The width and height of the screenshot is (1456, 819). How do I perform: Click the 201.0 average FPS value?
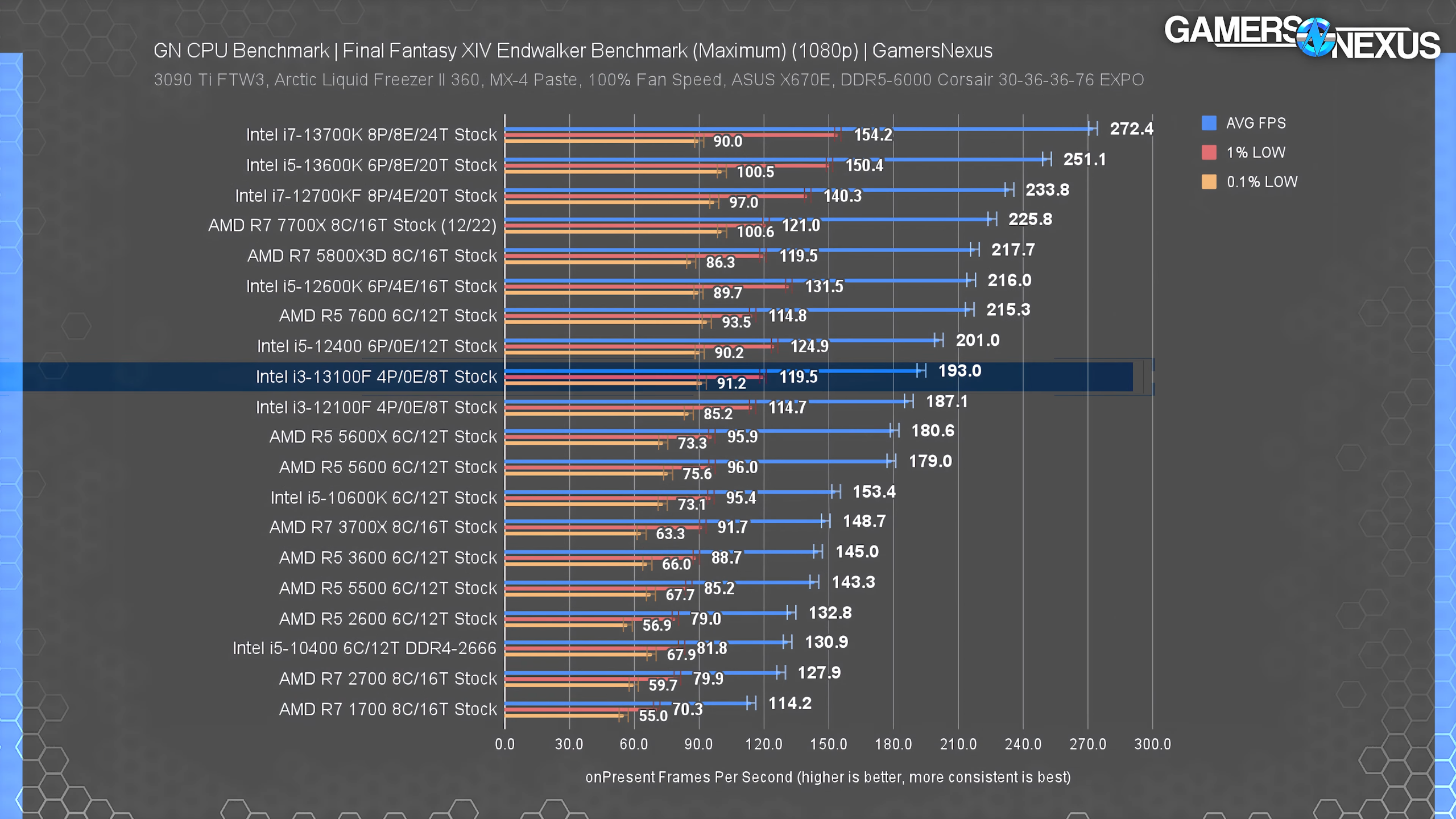pyautogui.click(x=977, y=341)
